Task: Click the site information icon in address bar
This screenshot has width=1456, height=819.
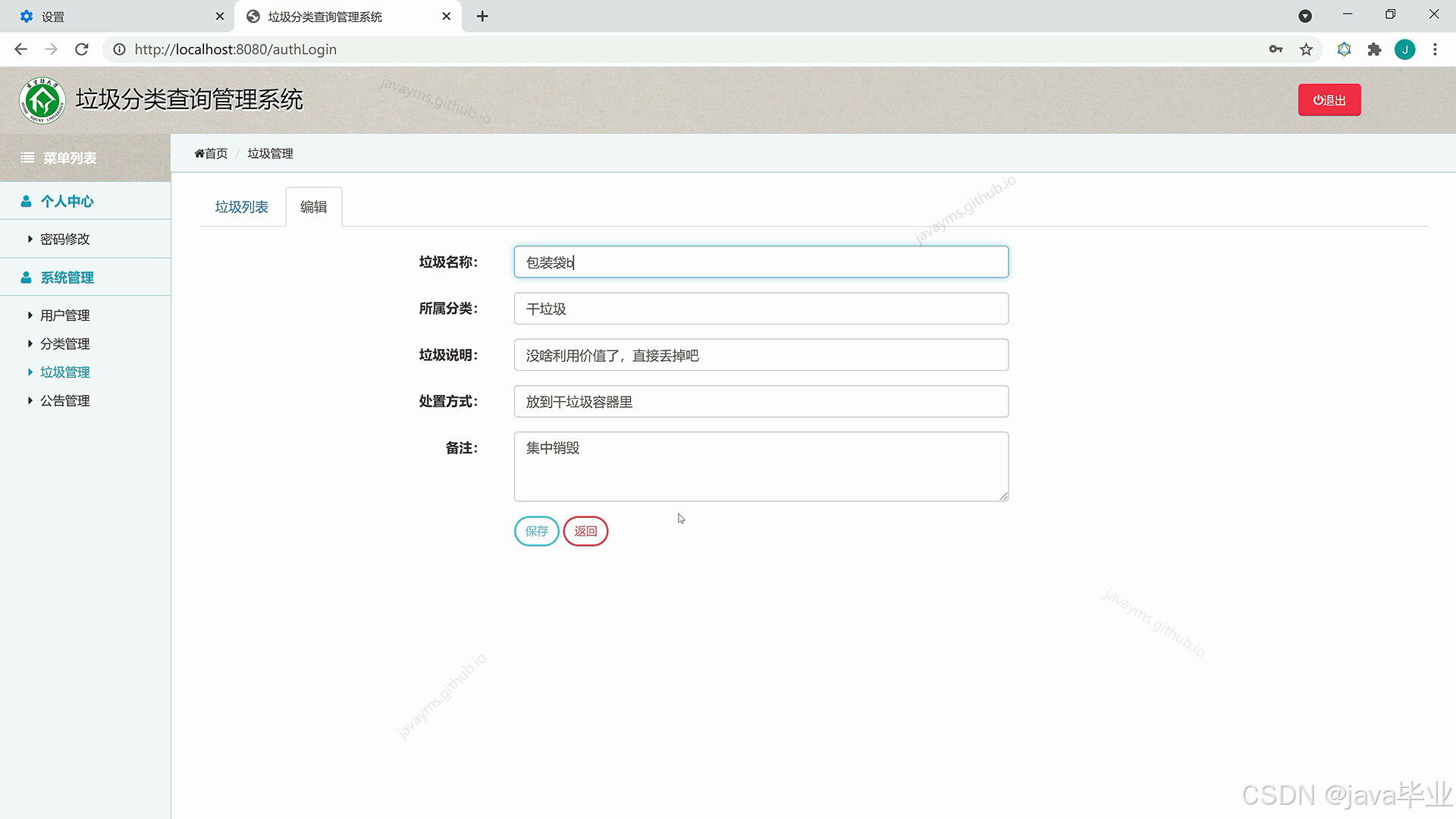Action: pos(119,49)
